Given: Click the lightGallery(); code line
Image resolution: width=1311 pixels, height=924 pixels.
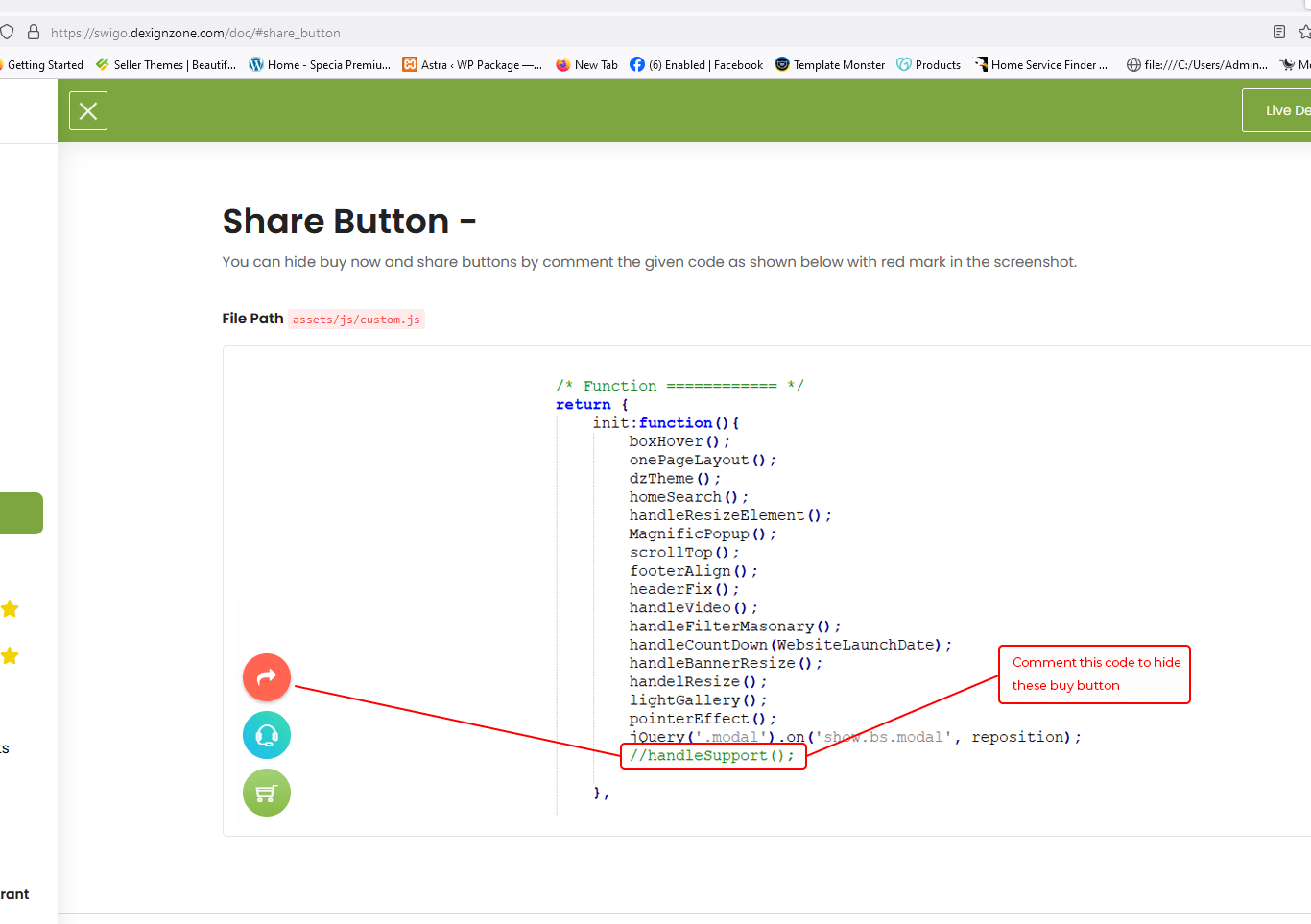Looking at the screenshot, I should coord(698,700).
